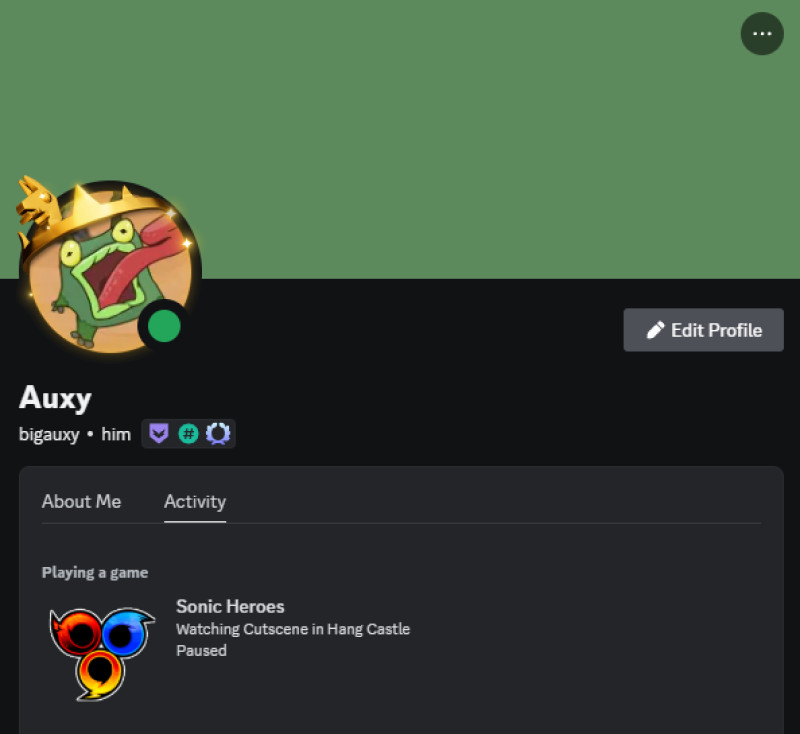
Task: Switch to the About Me tab
Action: (81, 501)
